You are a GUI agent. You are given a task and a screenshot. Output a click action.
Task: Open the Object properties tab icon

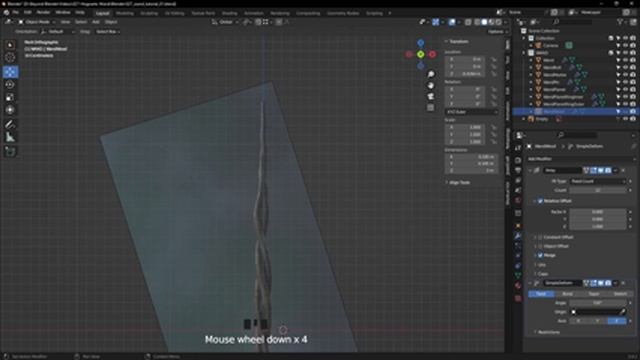point(518,225)
